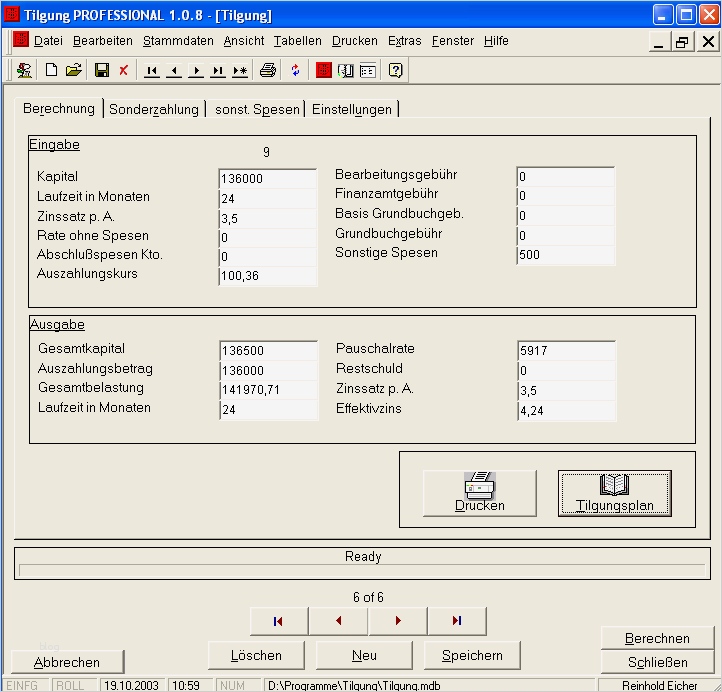Click the Auszahlungskurs field

(268, 276)
